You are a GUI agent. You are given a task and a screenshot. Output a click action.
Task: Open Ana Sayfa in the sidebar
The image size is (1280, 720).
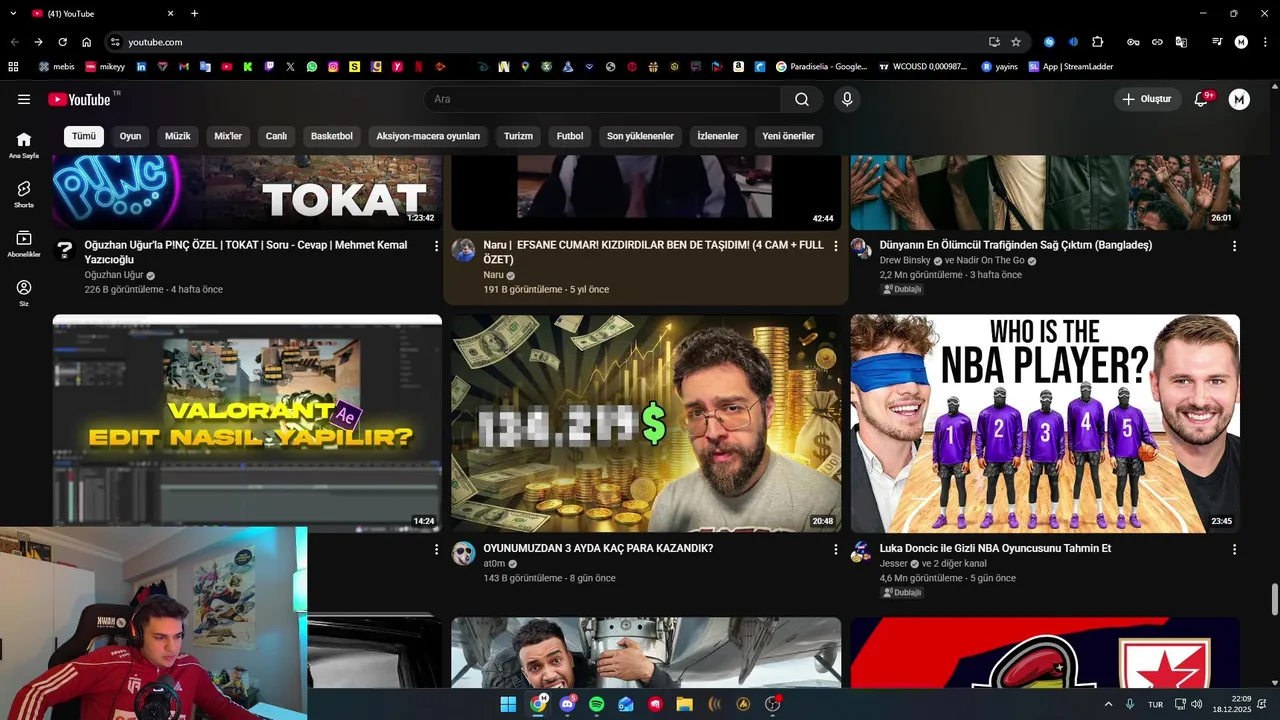pos(24,145)
